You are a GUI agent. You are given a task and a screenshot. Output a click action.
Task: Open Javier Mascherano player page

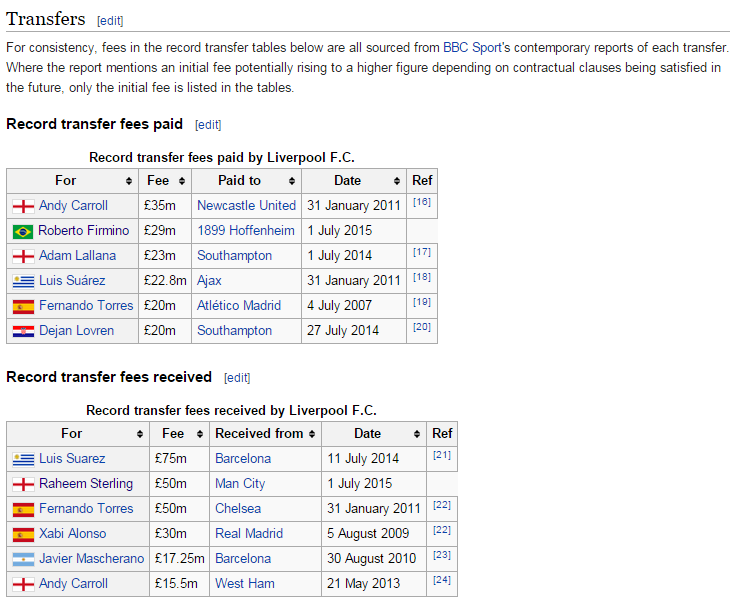click(92, 558)
